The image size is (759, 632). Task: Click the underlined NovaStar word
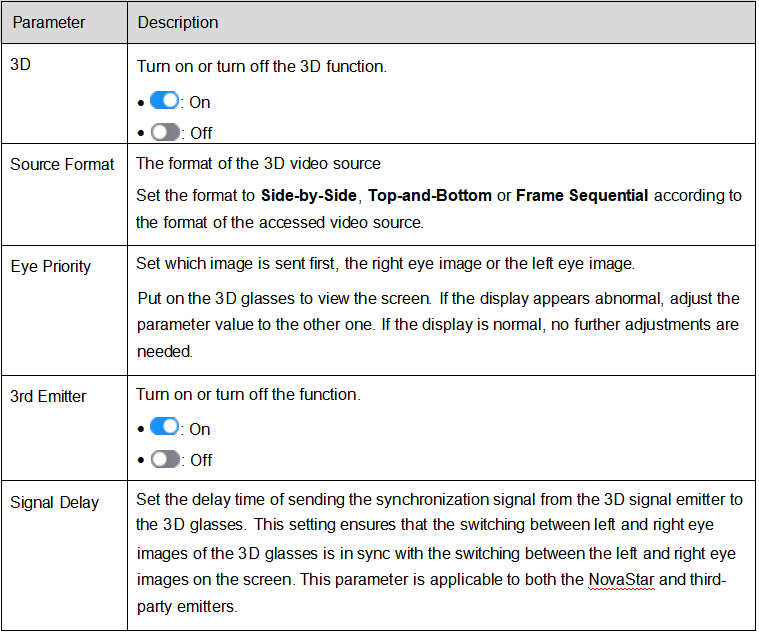pos(621,580)
